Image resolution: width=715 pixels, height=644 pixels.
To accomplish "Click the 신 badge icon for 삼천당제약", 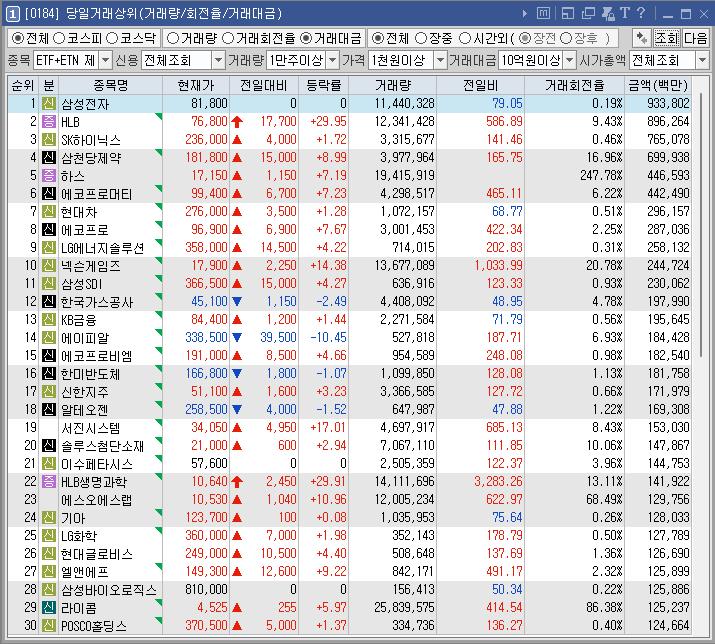I will 49,157.
